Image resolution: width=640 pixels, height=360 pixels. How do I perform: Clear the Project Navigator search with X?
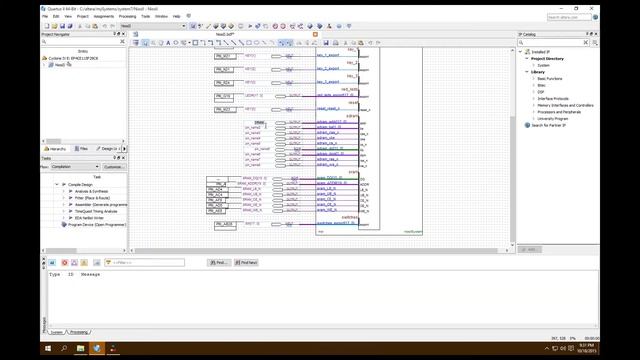122,42
